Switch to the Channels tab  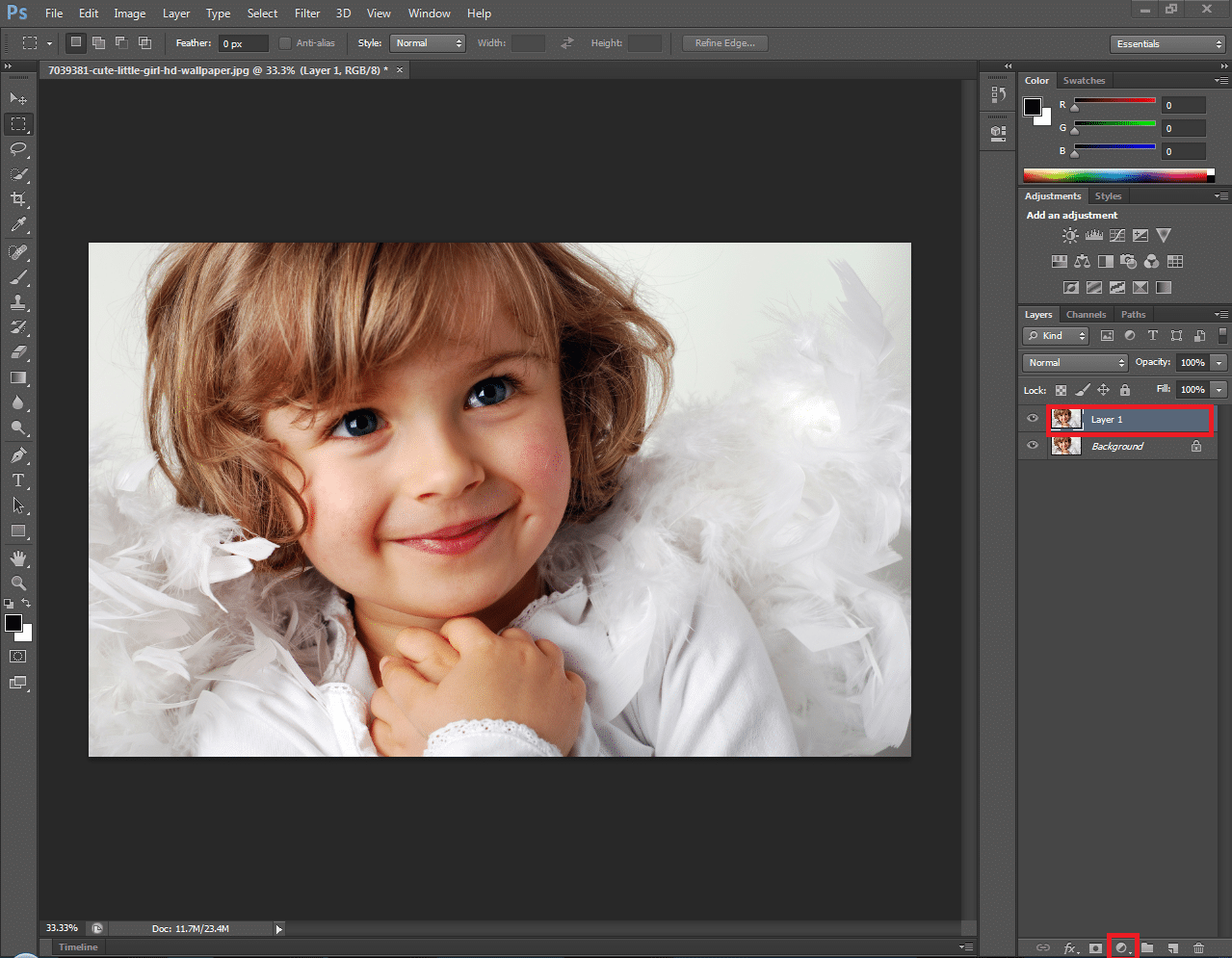[1086, 315]
